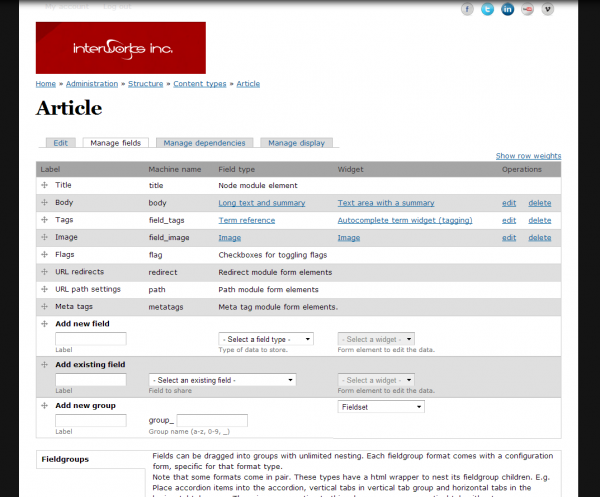Focus the Label input for Add new field
600x497 pixels.
click(x=91, y=339)
